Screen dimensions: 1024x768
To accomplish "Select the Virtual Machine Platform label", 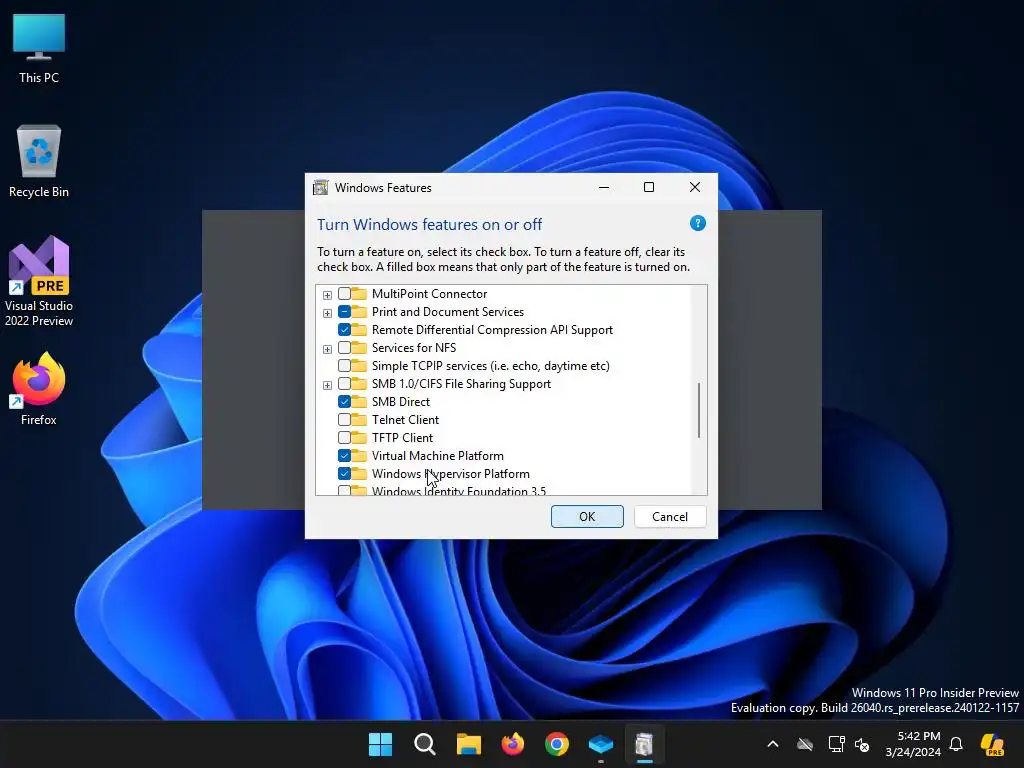I will (x=438, y=456).
